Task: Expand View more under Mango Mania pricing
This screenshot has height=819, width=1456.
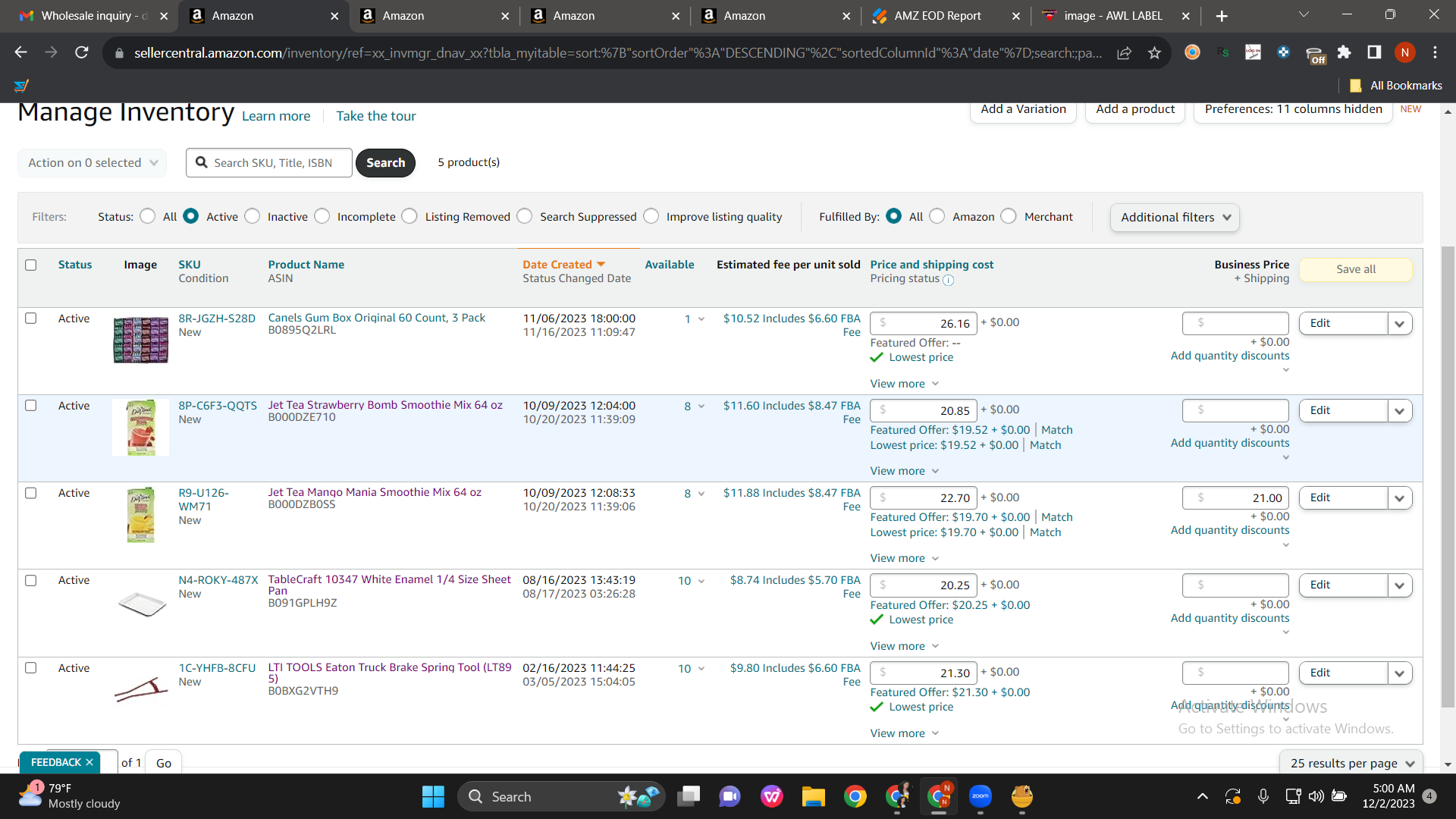Action: click(905, 558)
